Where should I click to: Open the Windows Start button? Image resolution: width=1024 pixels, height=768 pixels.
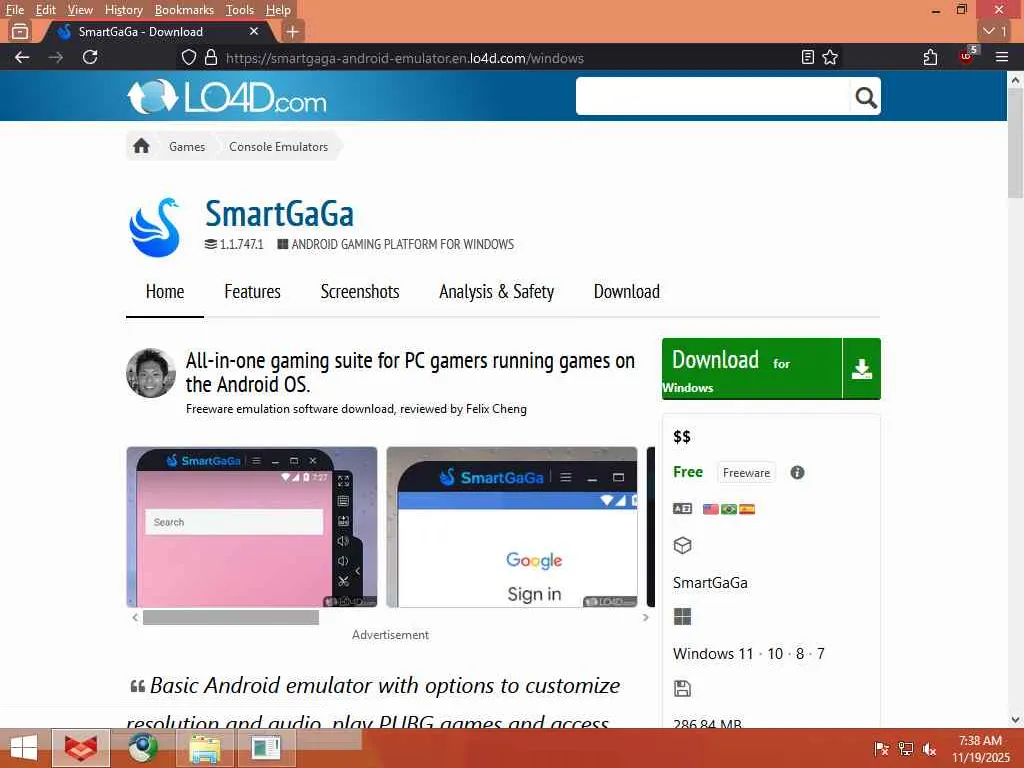[x=24, y=748]
